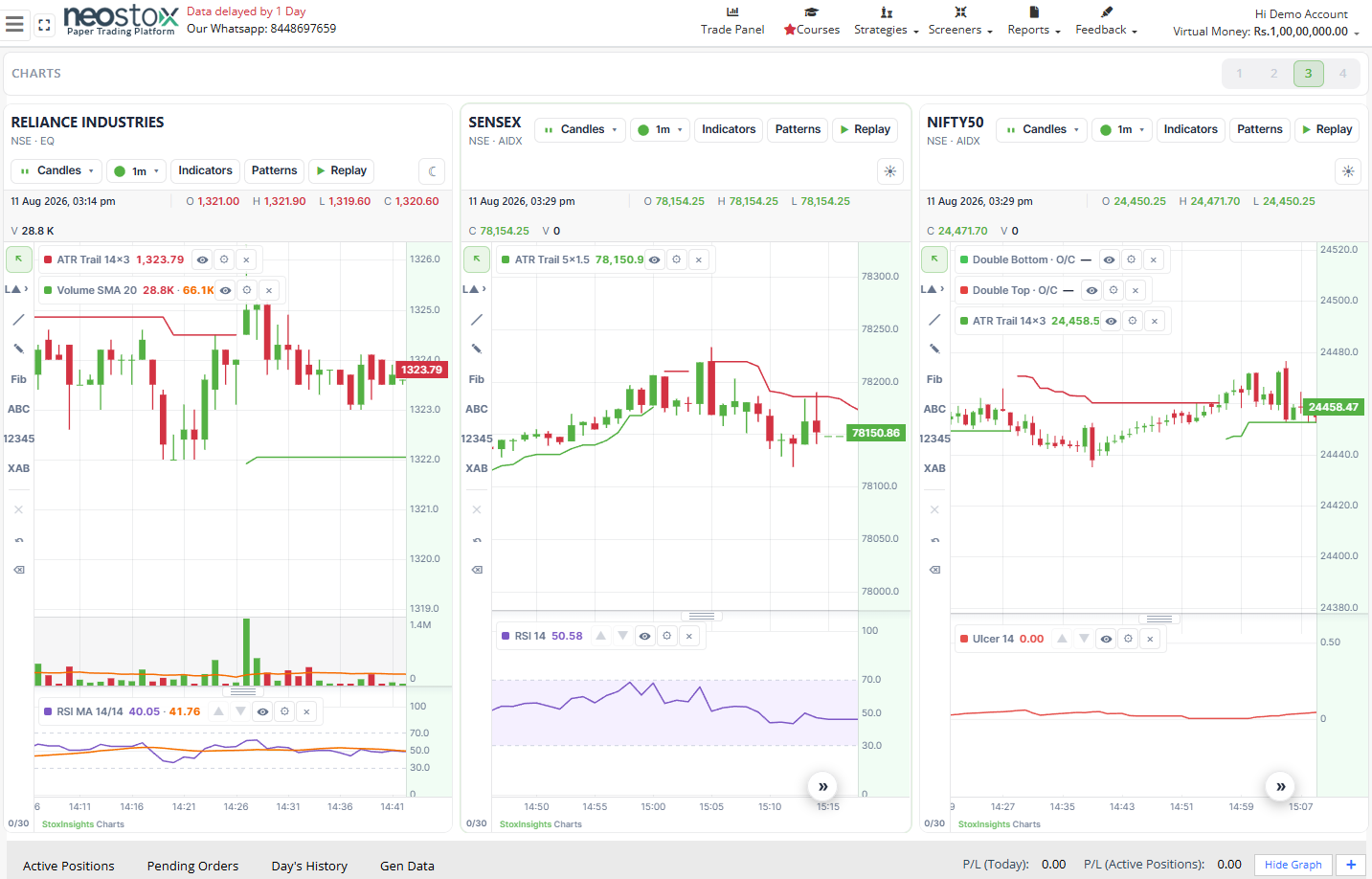Select Fib tool on Reliance chart
Screen dimensions: 1372x879
pos(18,379)
